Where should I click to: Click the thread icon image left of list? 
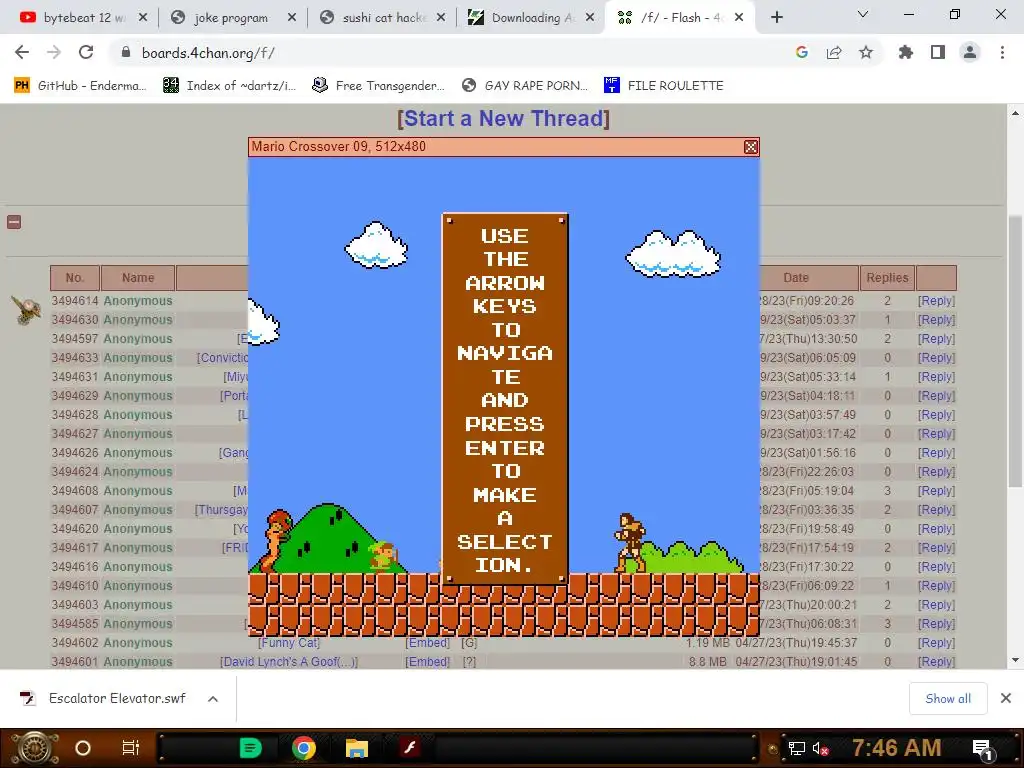pyautogui.click(x=27, y=309)
